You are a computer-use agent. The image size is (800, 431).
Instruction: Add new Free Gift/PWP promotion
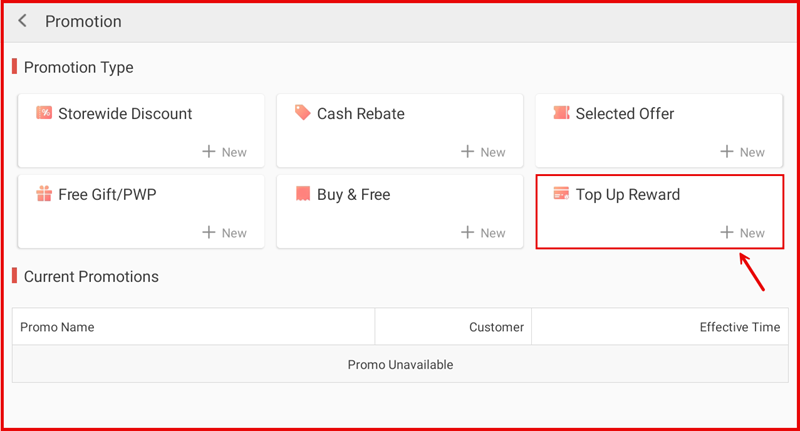(x=224, y=233)
